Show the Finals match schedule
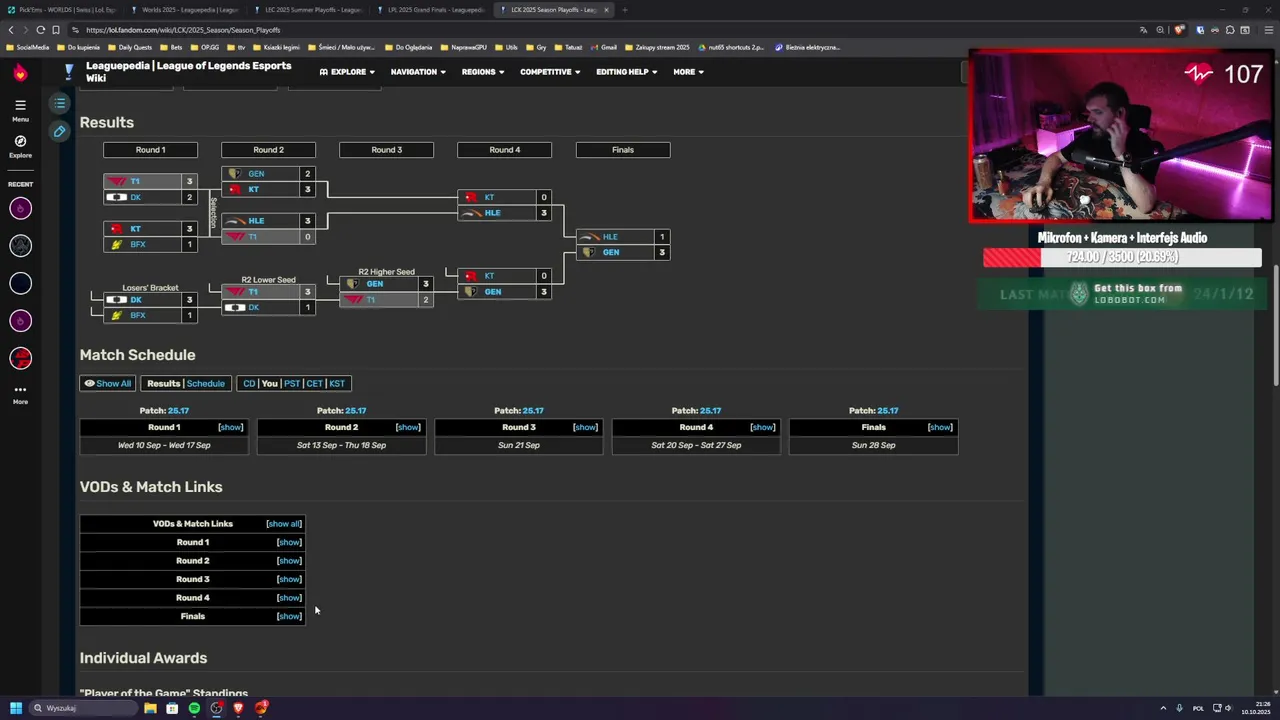Viewport: 1280px width, 720px height. [x=940, y=427]
